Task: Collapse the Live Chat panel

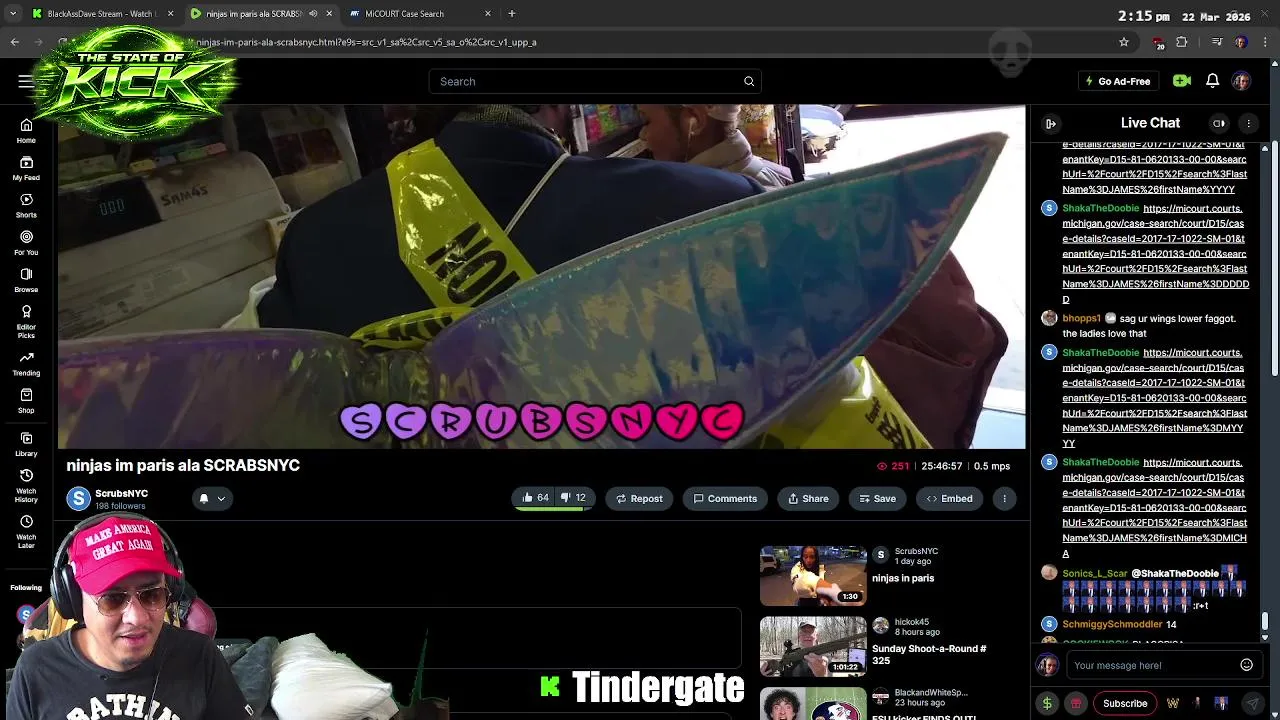Action: (1051, 123)
